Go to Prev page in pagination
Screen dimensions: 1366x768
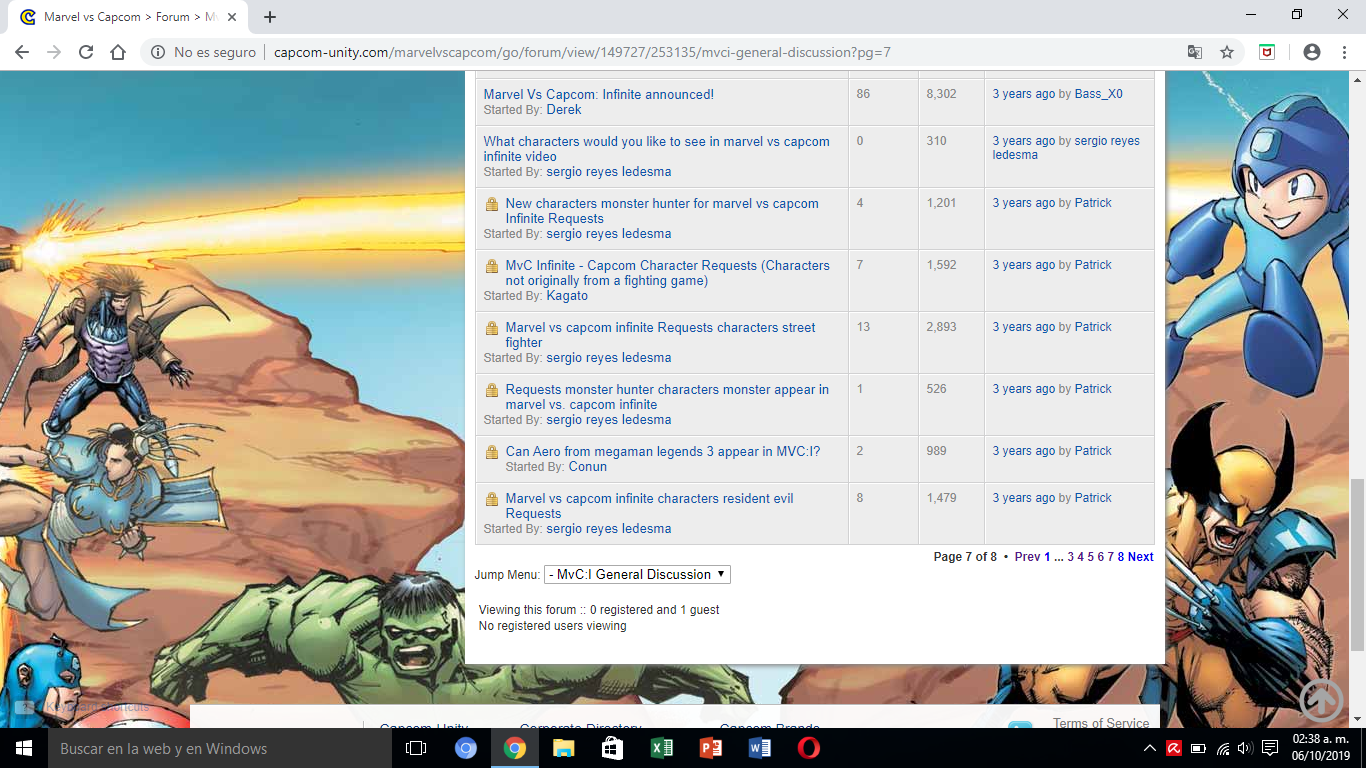pyautogui.click(x=1027, y=557)
